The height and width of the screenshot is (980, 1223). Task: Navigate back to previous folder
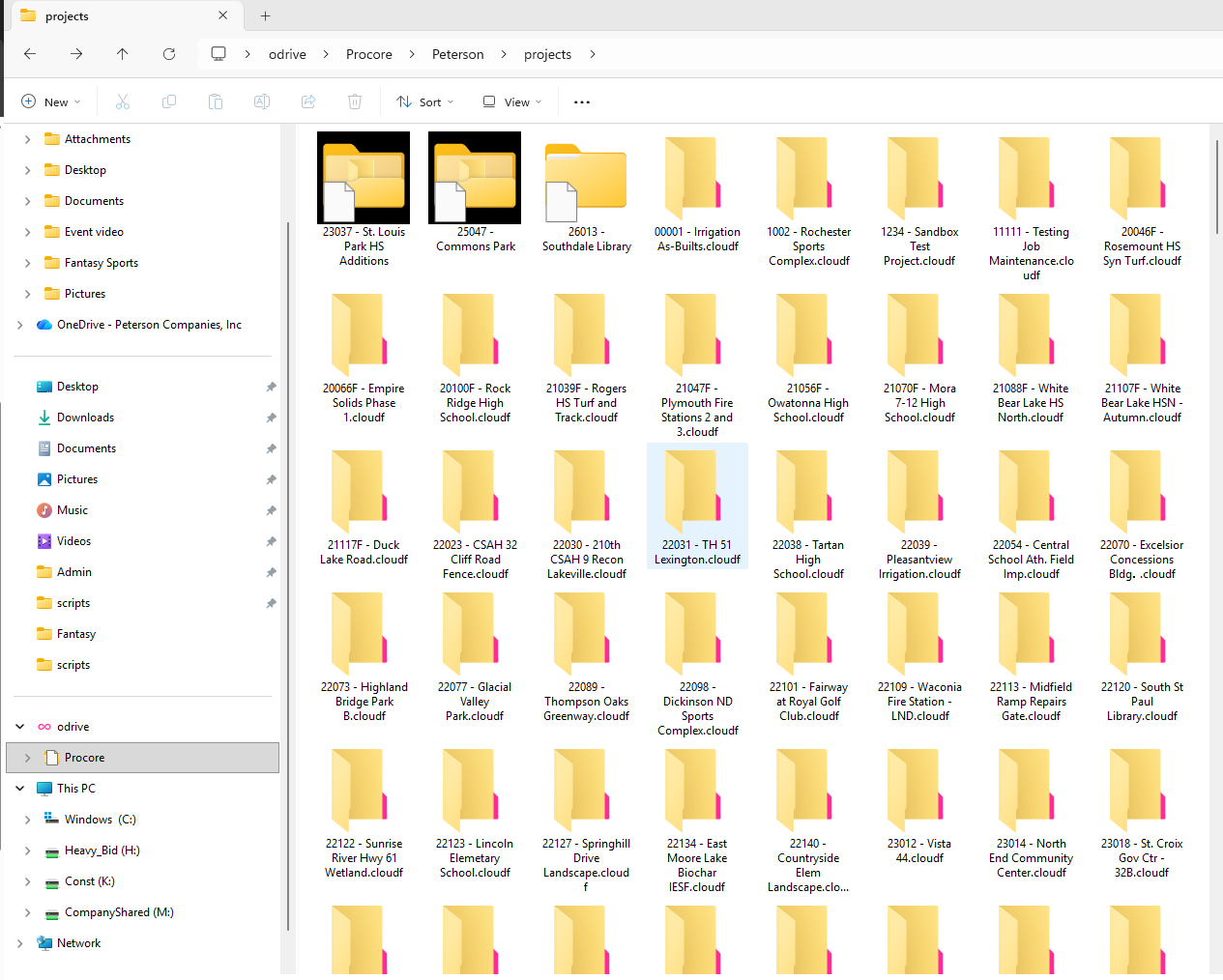[30, 54]
